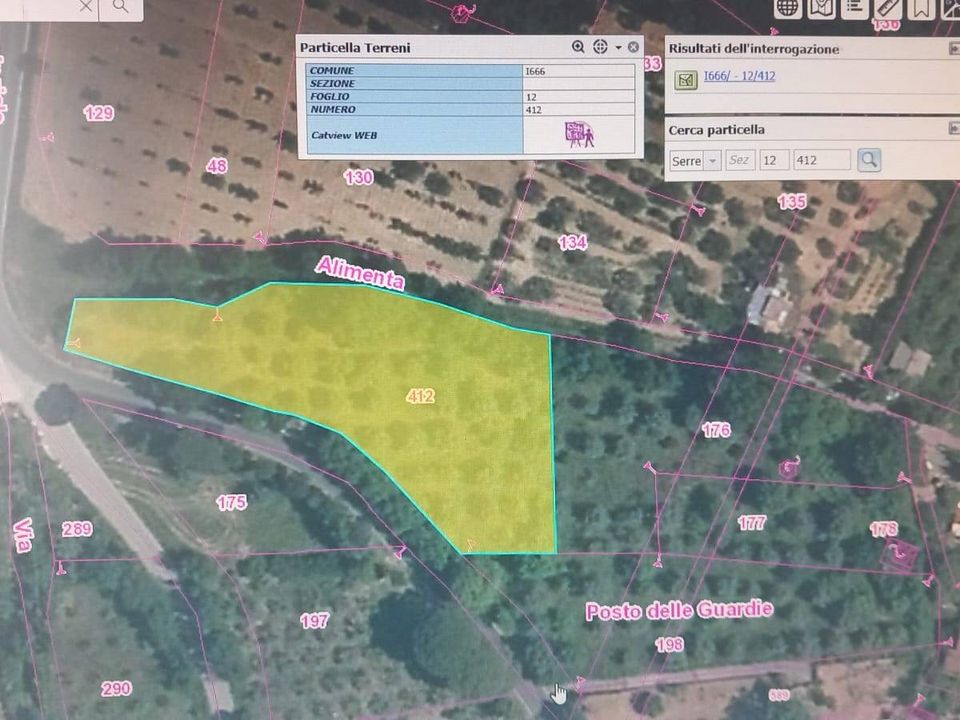The height and width of the screenshot is (720, 960).
Task: Run the parcel search with the magnifier button
Action: point(869,160)
